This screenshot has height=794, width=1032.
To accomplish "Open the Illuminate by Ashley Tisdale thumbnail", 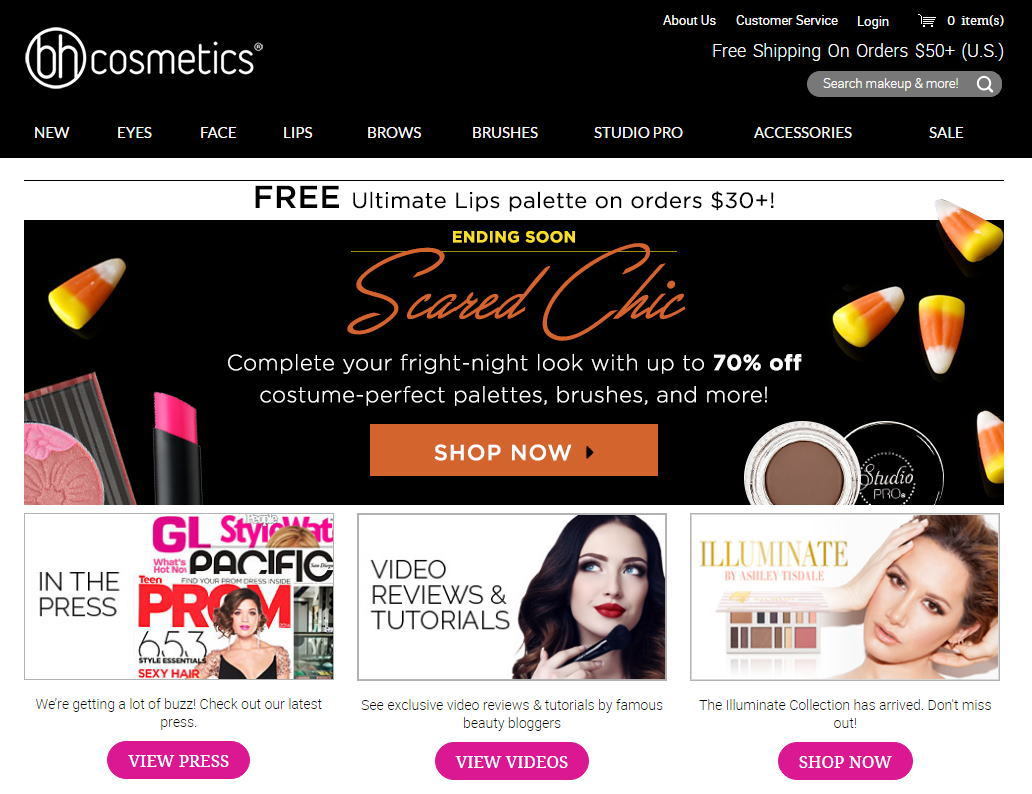I will point(844,596).
